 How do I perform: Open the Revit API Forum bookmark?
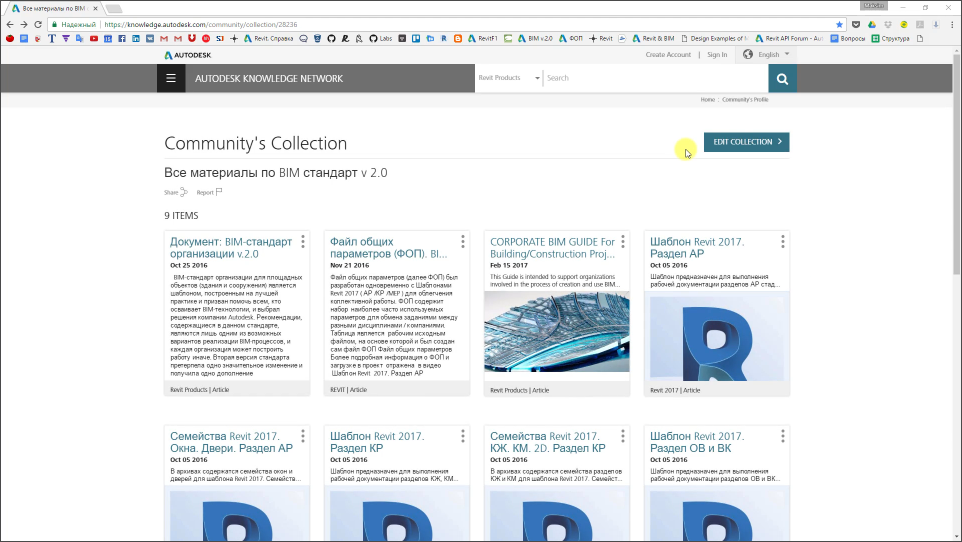[x=790, y=39]
